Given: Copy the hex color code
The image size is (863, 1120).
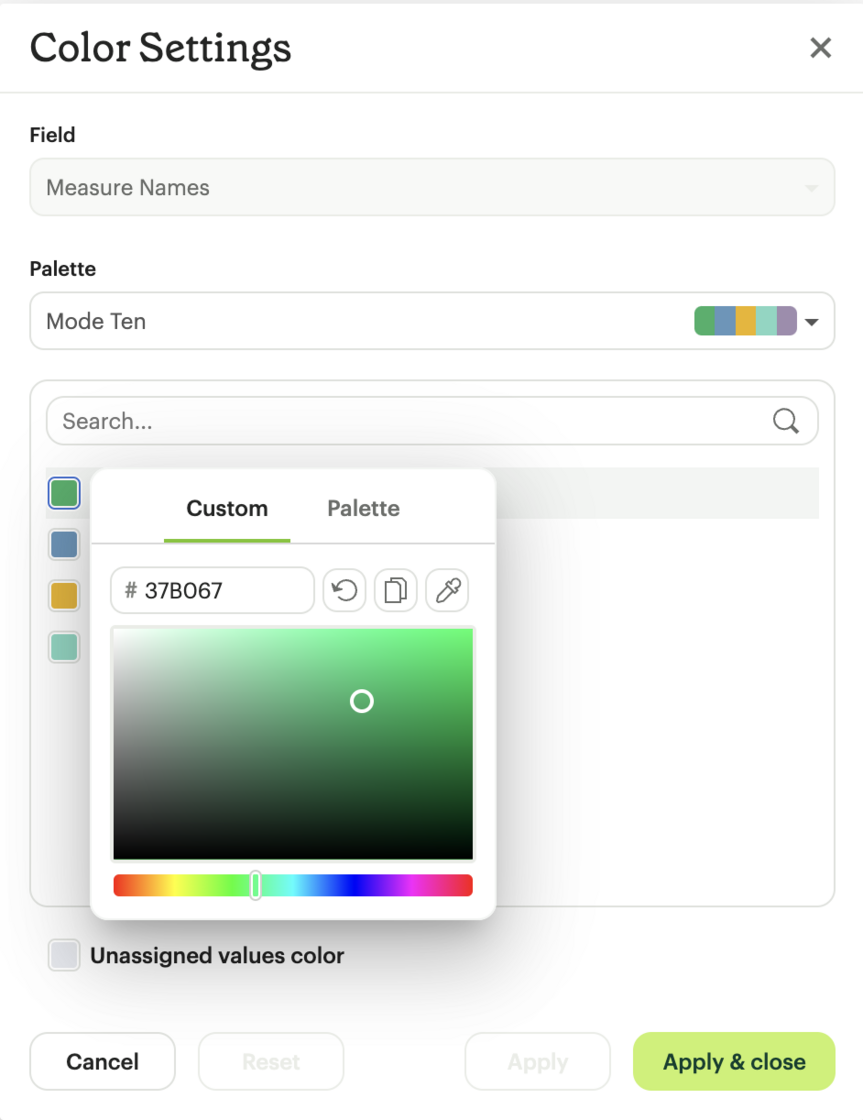Looking at the screenshot, I should click(x=395, y=590).
